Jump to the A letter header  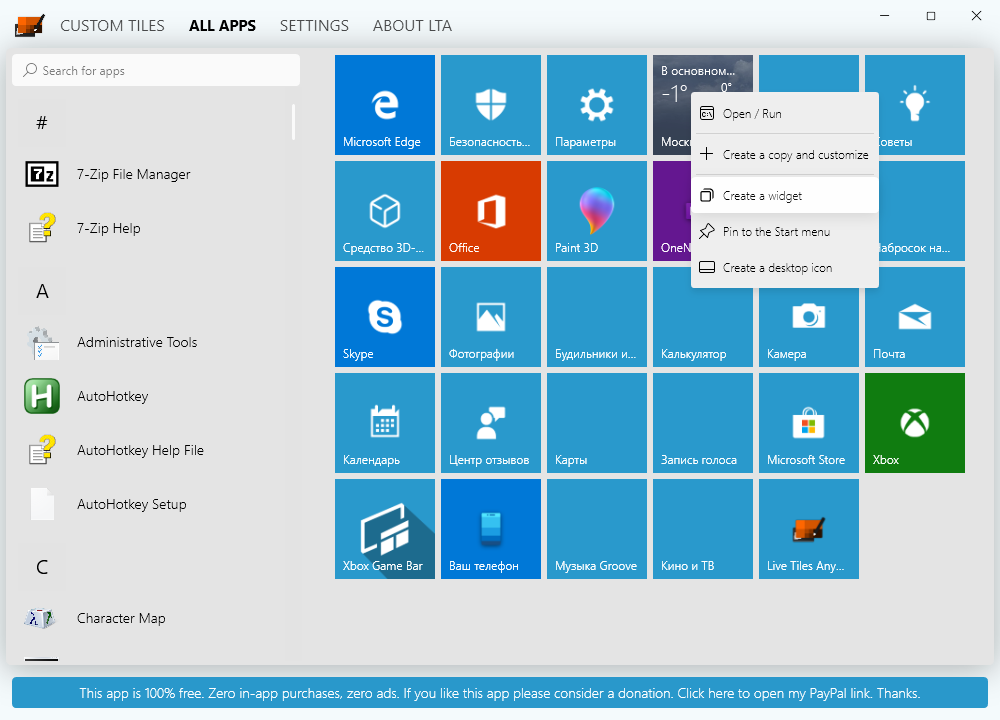[42, 291]
